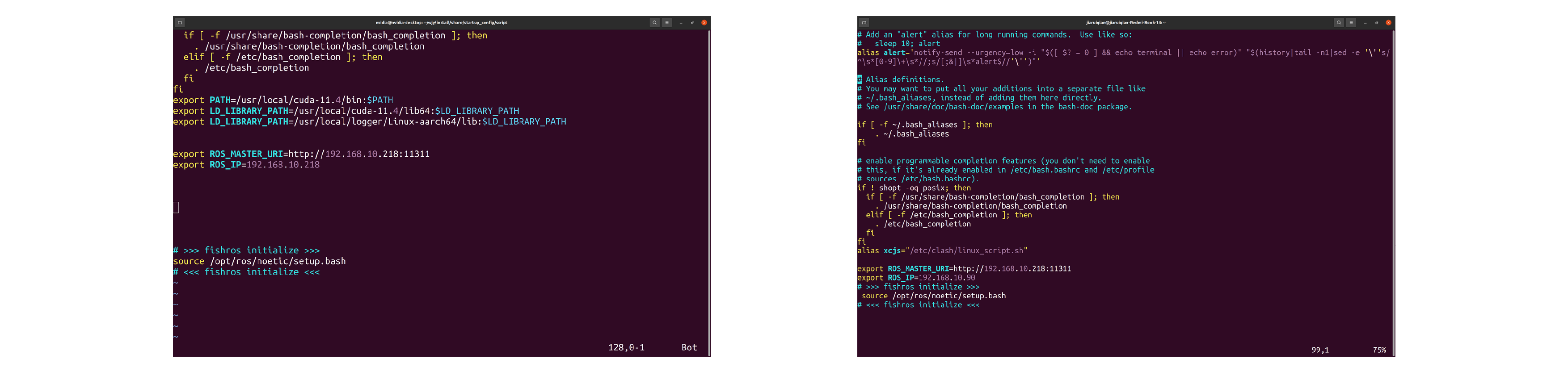The image size is (1568, 371).
Task: Open hamburger menu of the jiaruiqian terminal
Action: click(1351, 22)
